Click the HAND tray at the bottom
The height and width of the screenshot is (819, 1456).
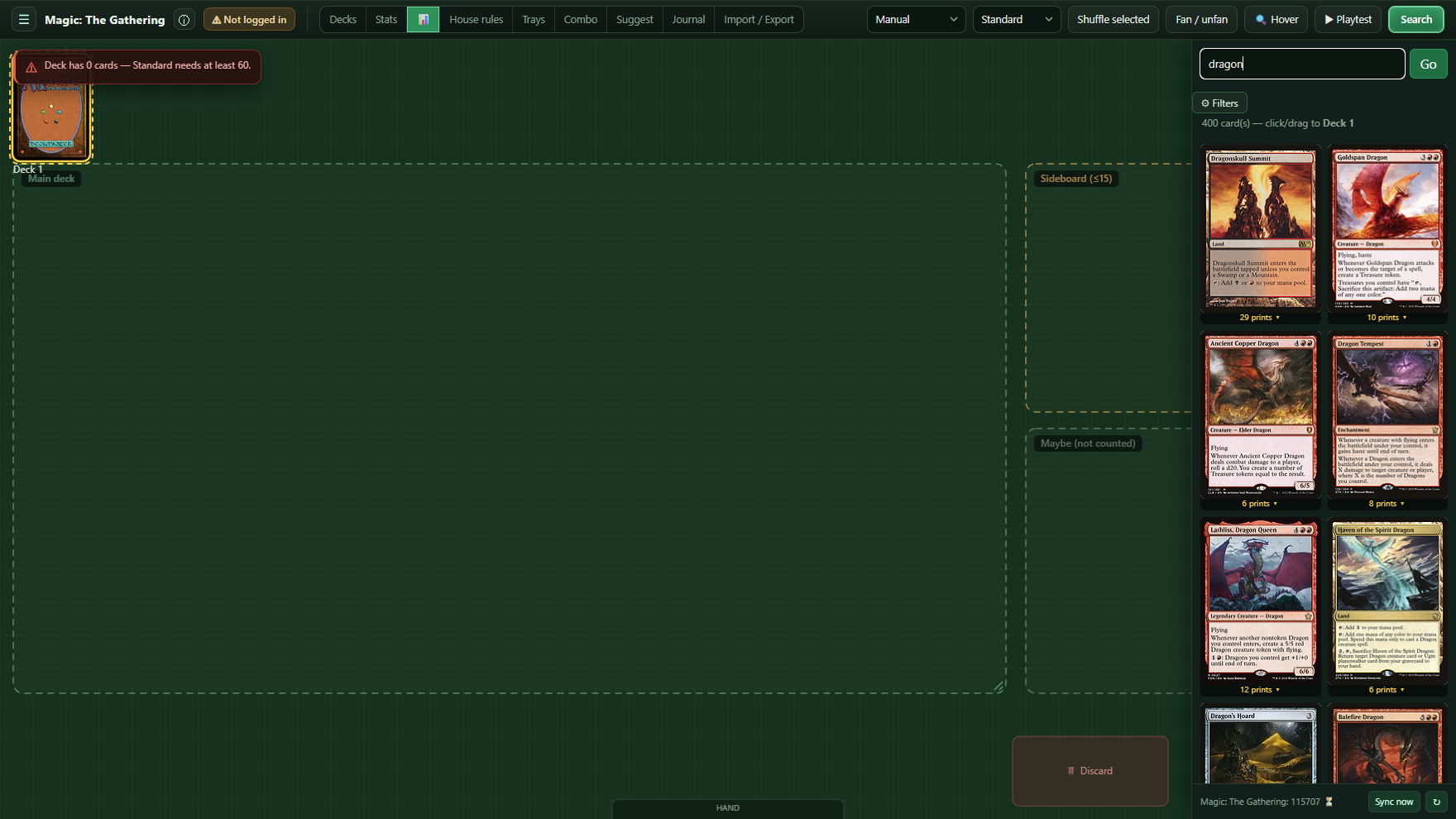[x=728, y=808]
